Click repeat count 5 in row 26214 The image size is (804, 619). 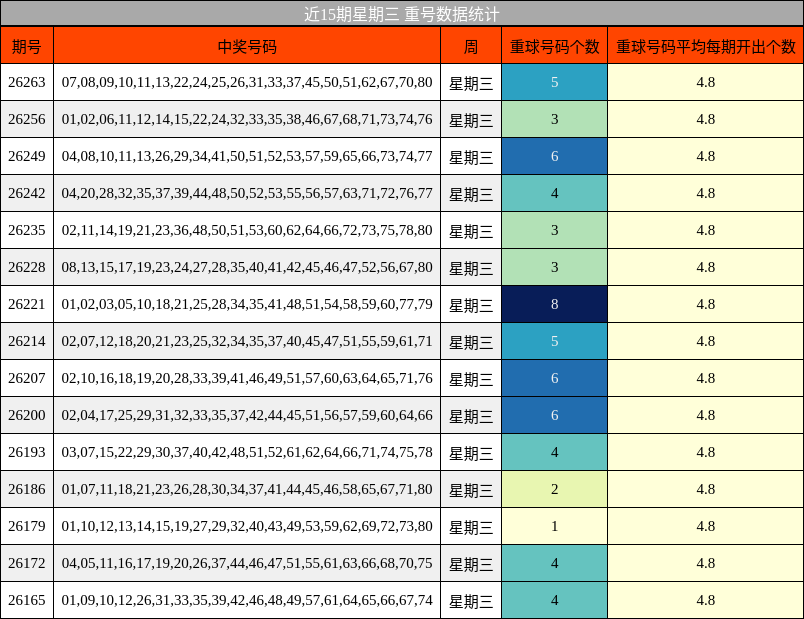[554, 341]
